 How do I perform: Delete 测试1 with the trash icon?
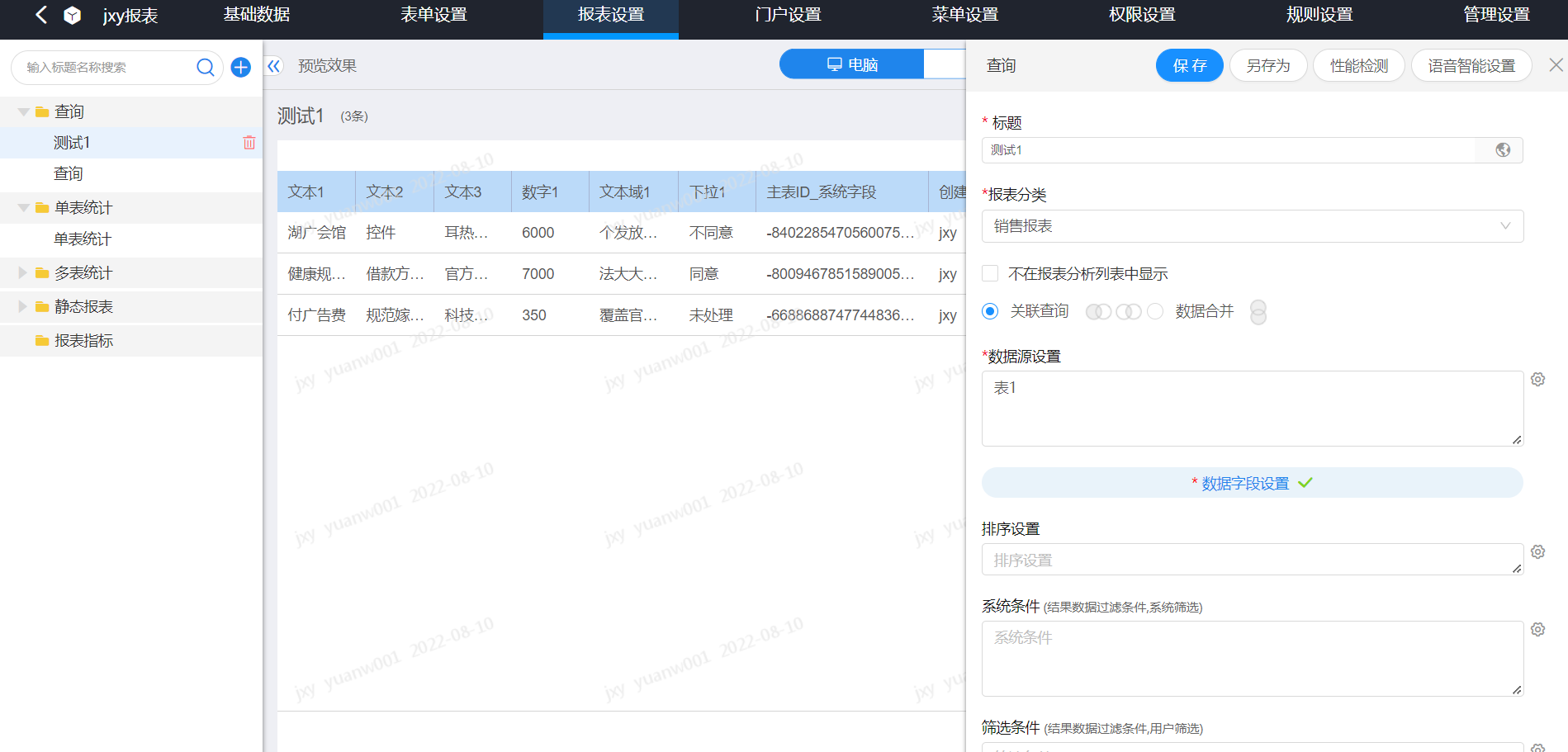(249, 143)
